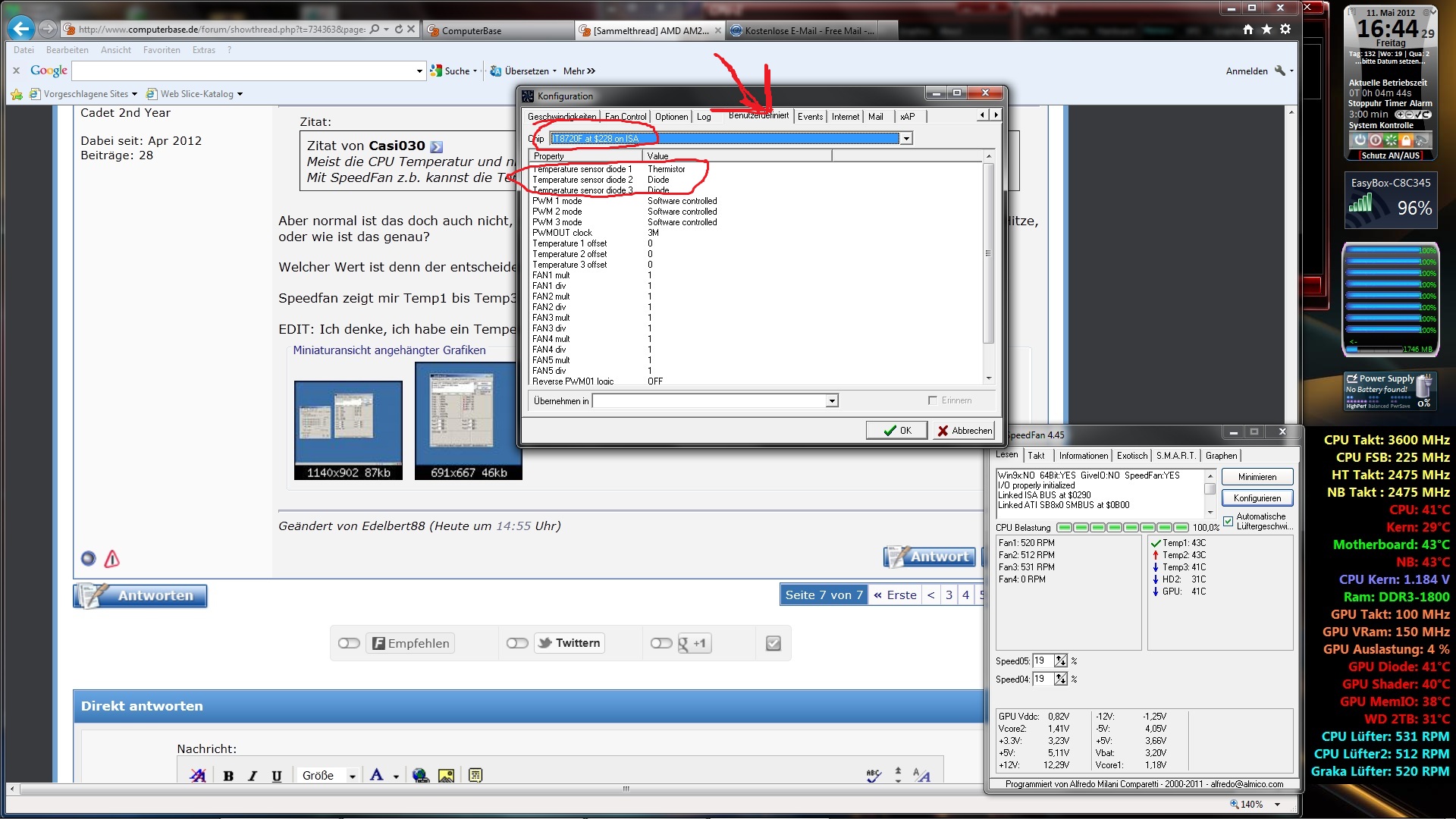Click the red report post warning icon
The height and width of the screenshot is (819, 1456).
(112, 560)
